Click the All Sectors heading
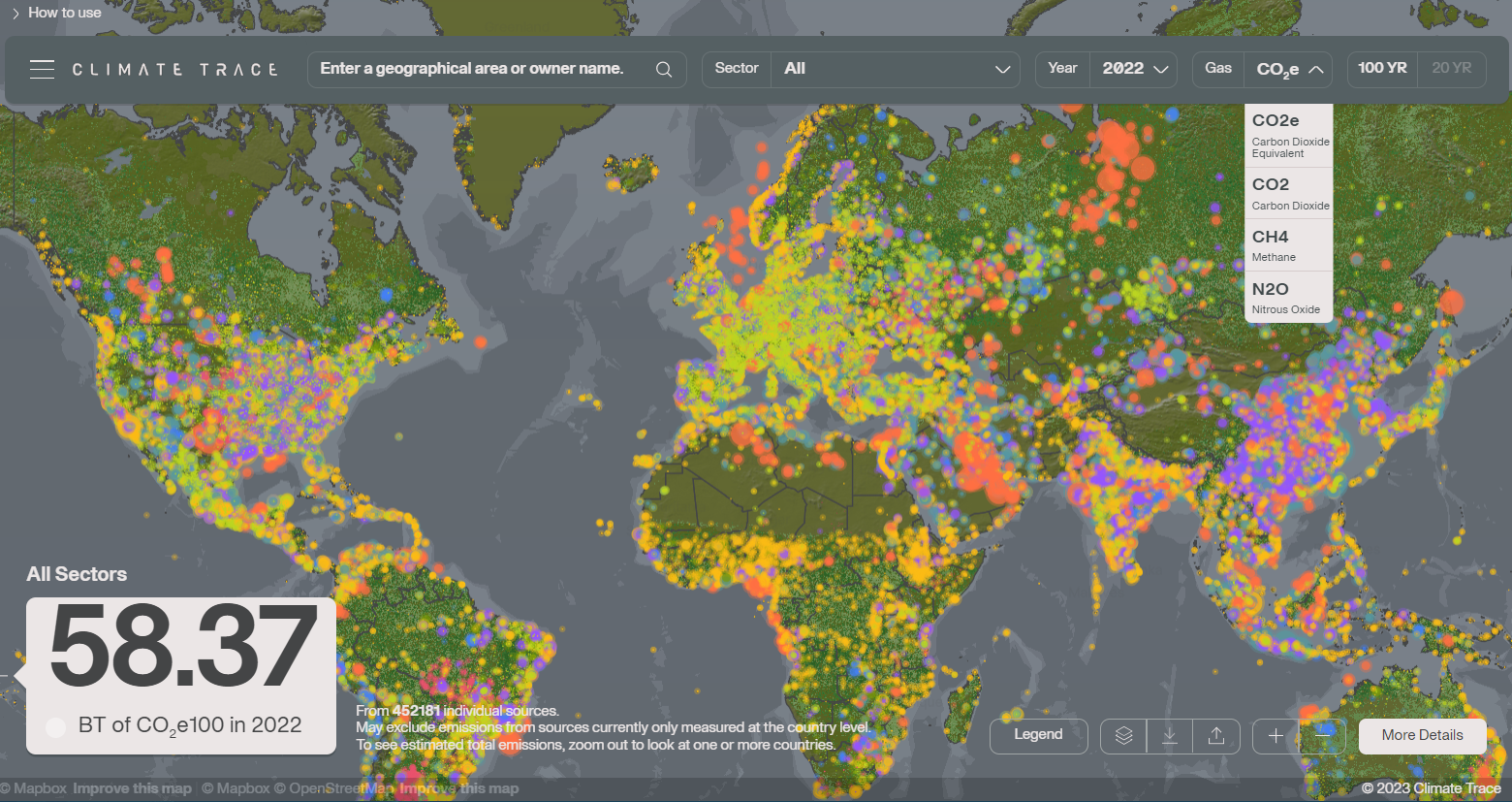Viewport: 1512px width, 802px height. click(77, 574)
